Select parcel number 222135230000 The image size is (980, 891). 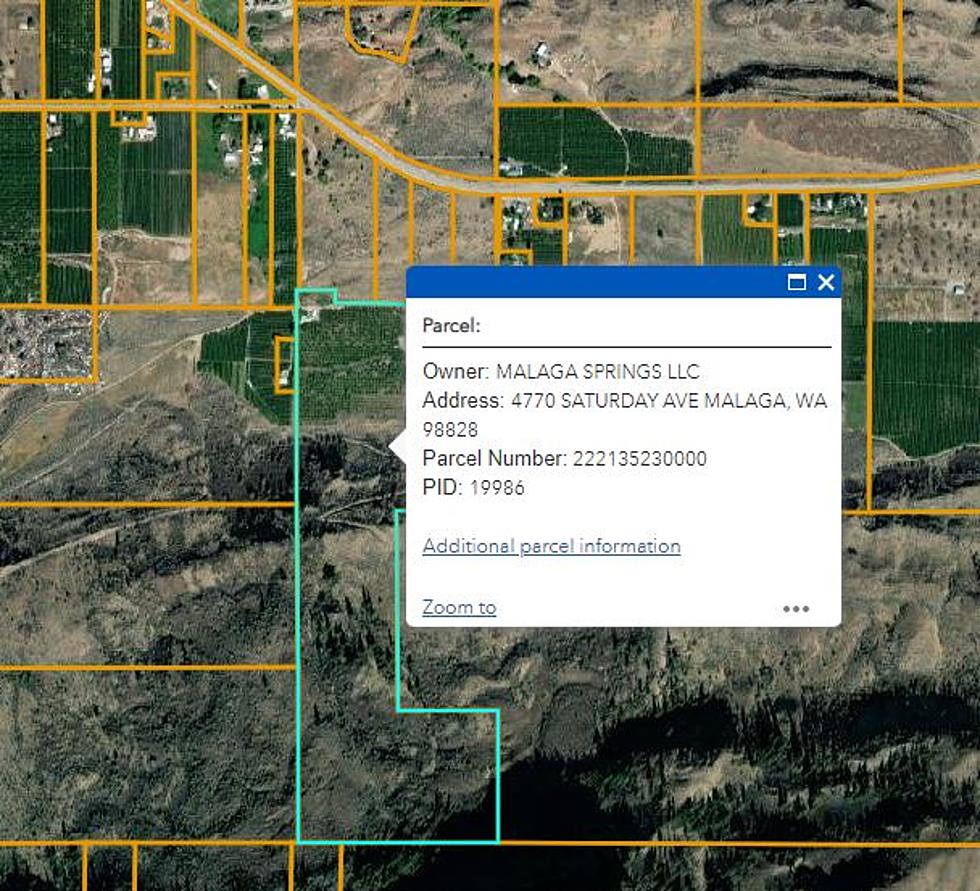pos(639,459)
